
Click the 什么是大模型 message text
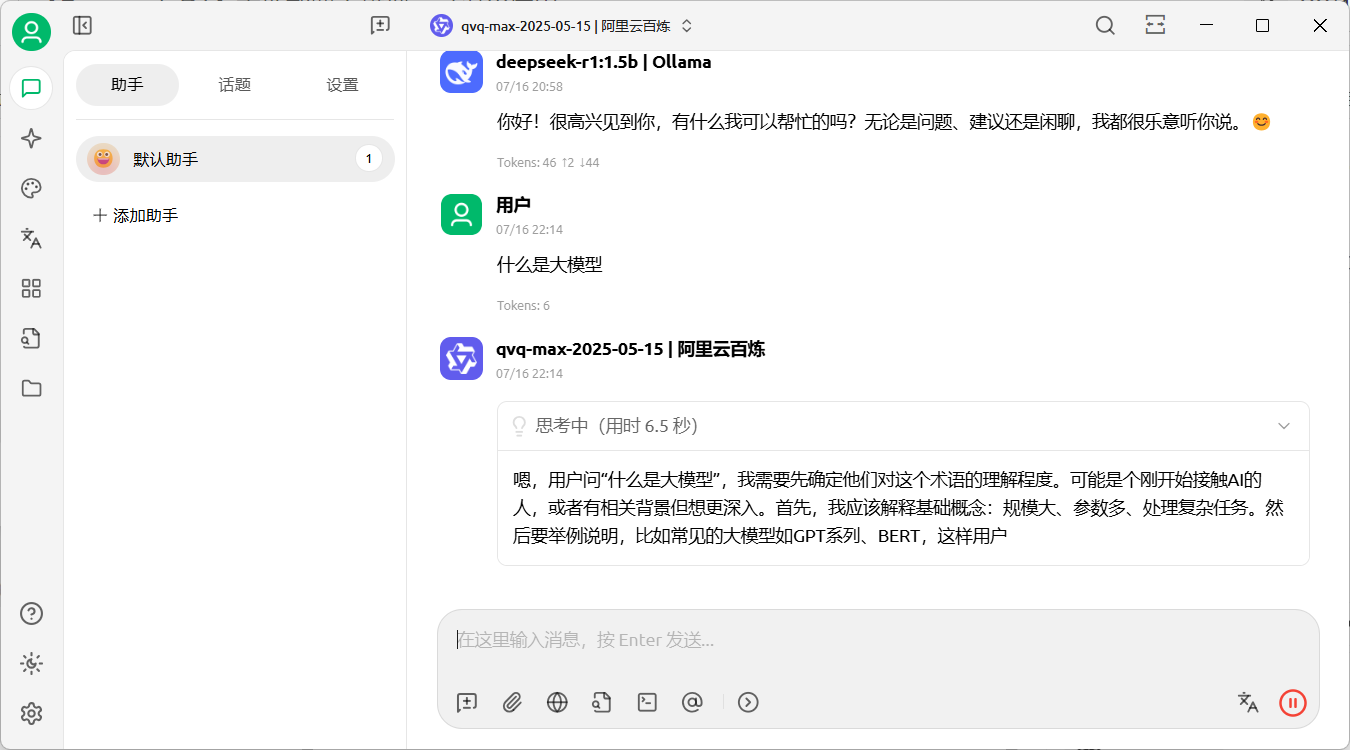point(550,265)
